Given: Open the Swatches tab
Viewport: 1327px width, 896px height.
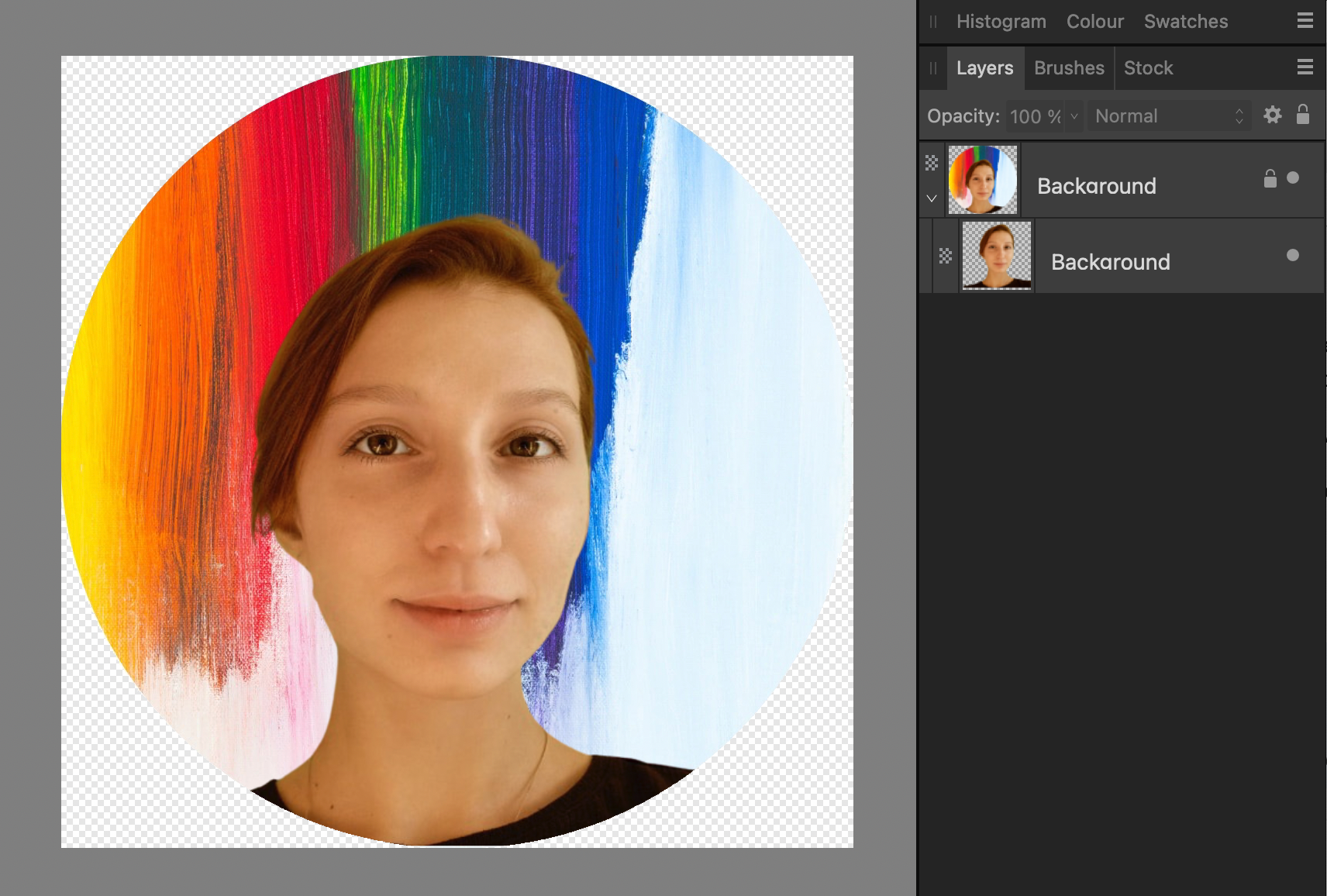Looking at the screenshot, I should (x=1186, y=22).
